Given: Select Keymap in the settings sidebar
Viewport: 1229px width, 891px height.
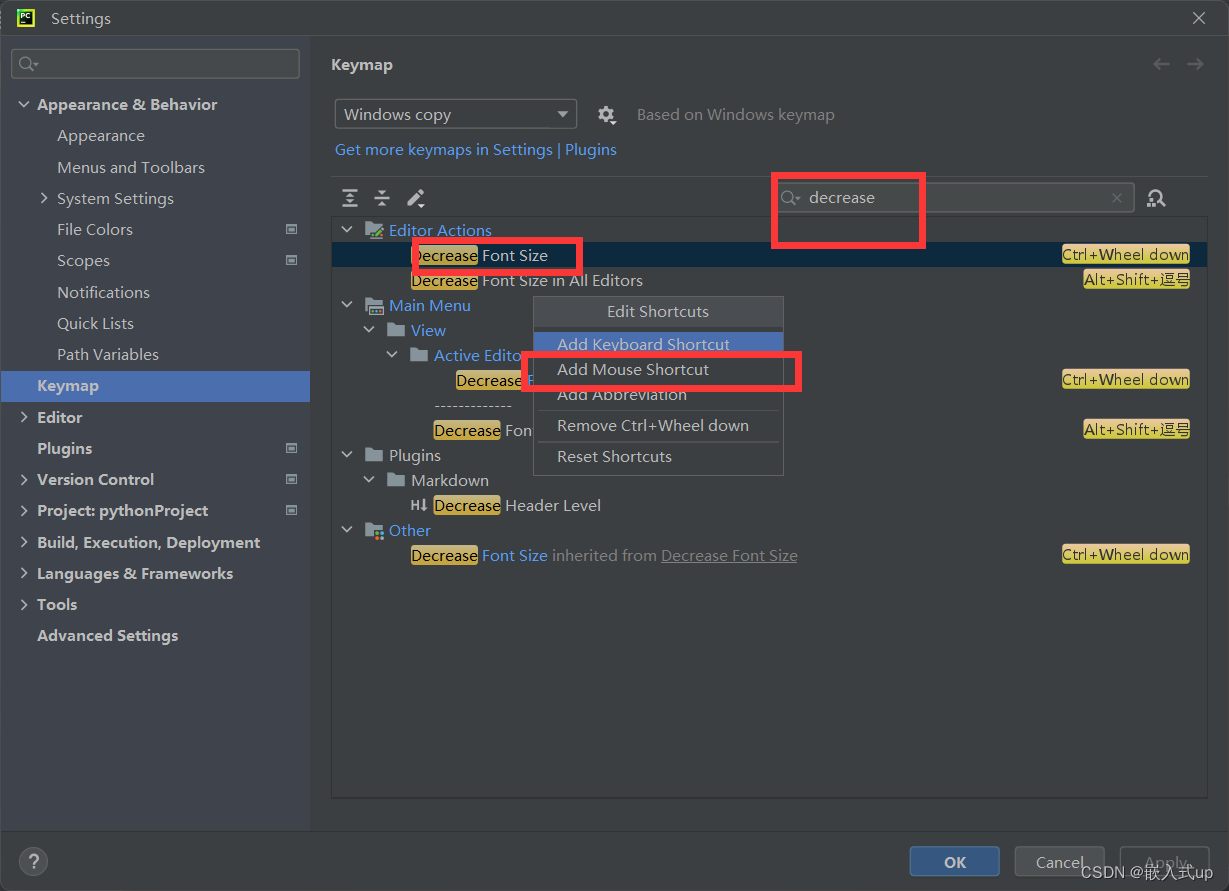Looking at the screenshot, I should point(155,386).
